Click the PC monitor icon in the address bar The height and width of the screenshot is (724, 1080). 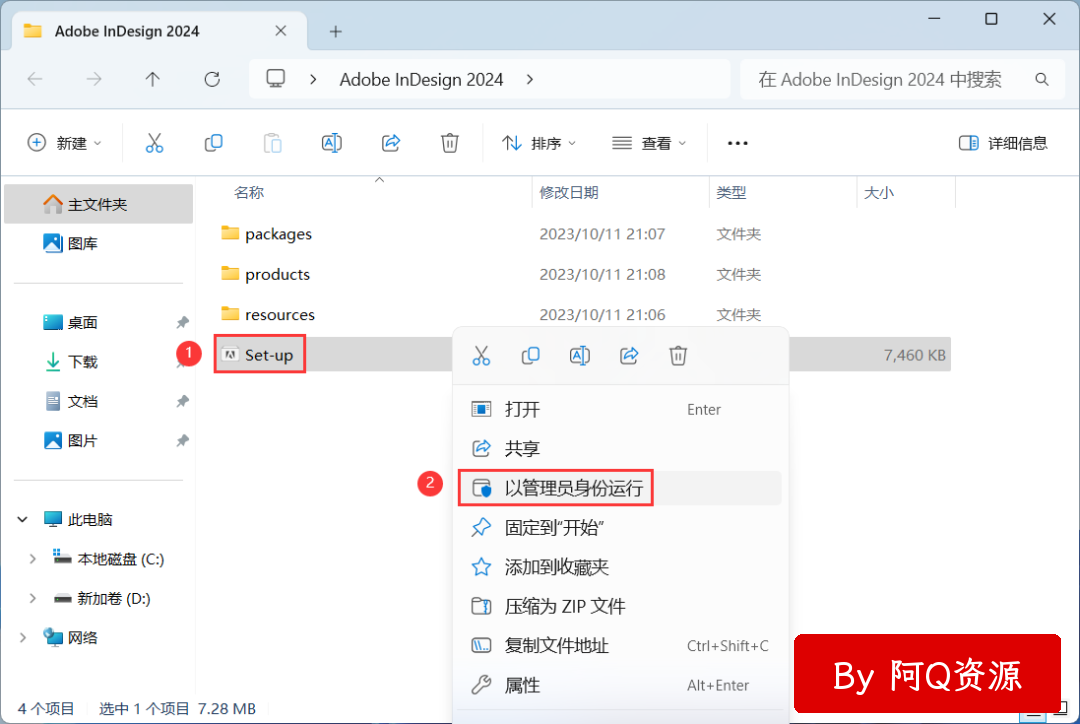276,79
